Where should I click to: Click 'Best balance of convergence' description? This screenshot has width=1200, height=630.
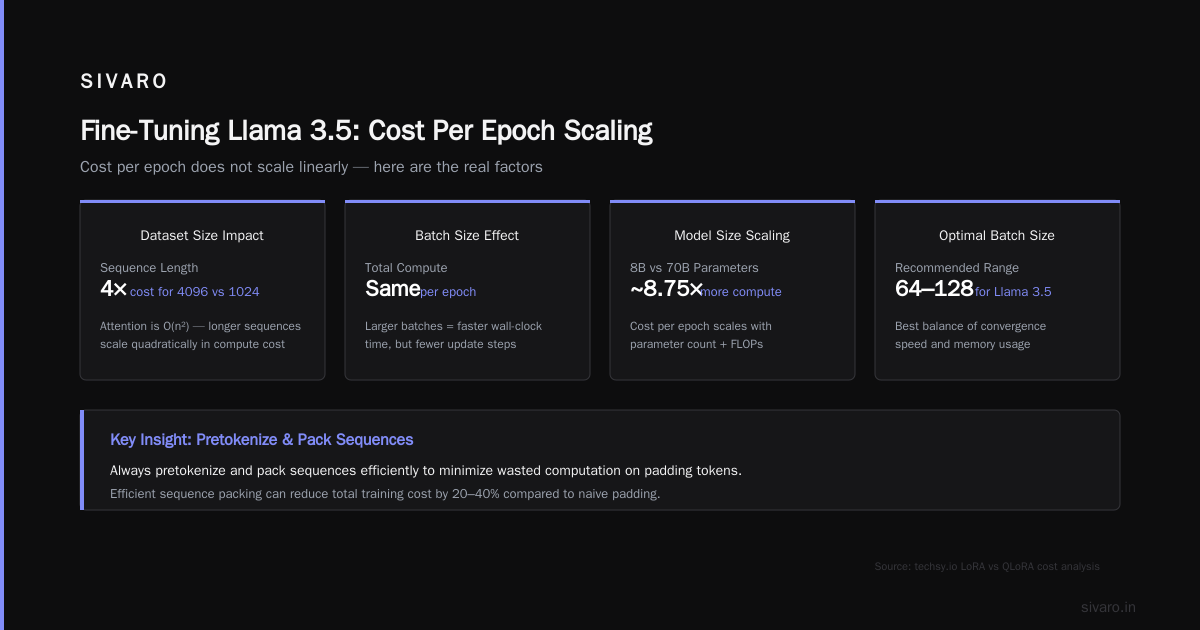pos(970,335)
